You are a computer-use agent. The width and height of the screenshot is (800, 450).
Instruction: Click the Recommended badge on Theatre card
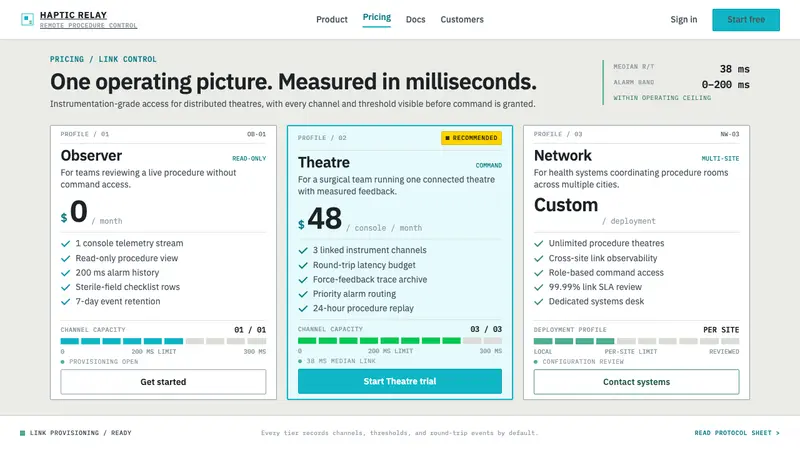471,138
